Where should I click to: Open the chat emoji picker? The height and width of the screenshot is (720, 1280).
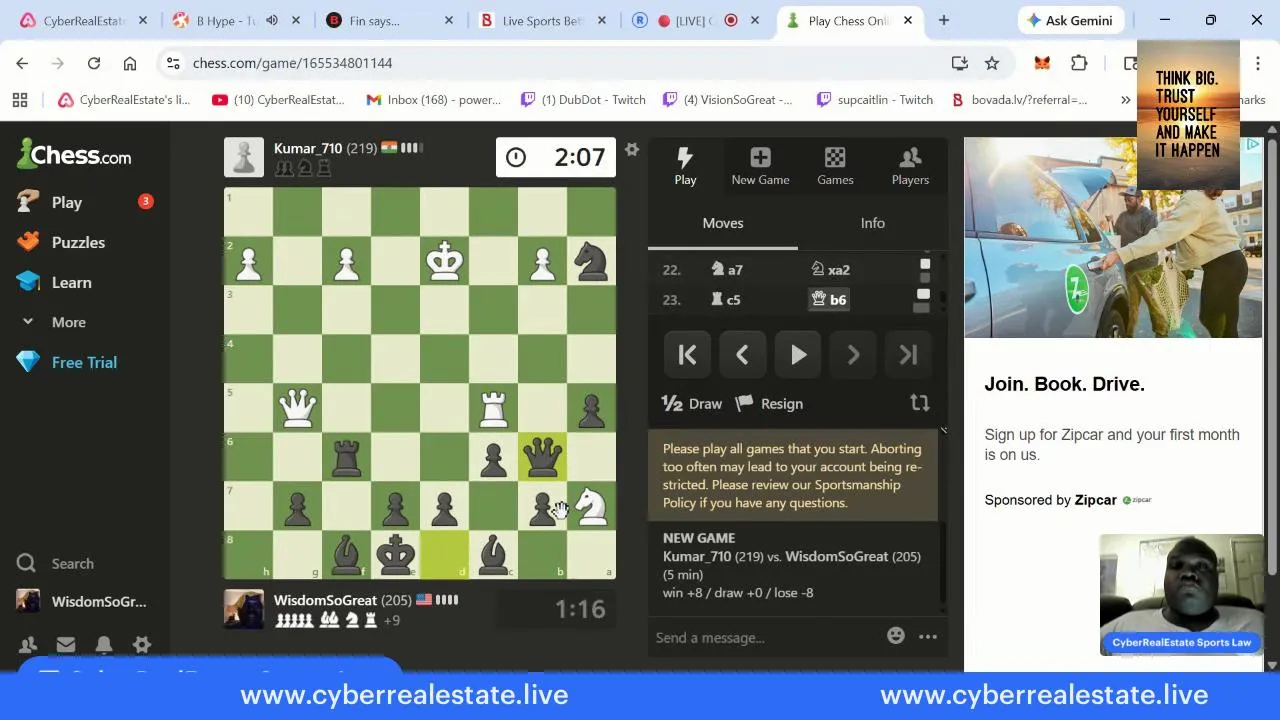click(x=895, y=636)
